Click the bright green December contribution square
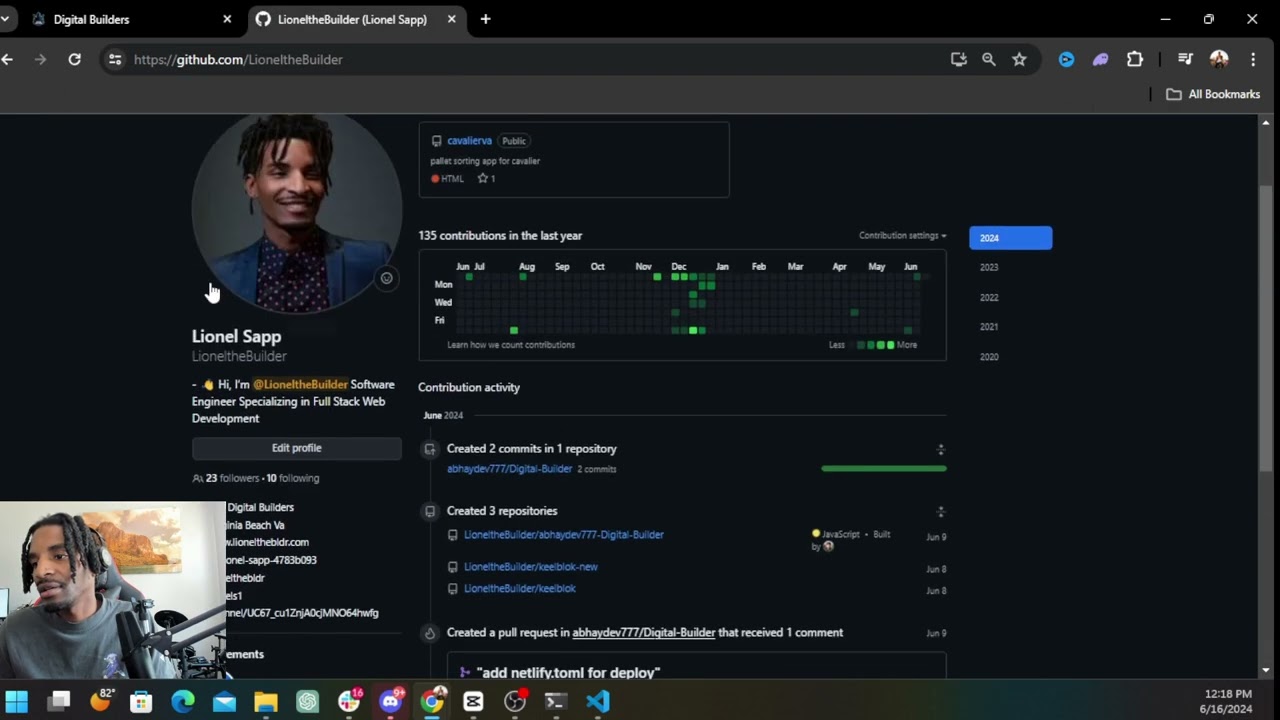1280x720 pixels. pos(693,330)
